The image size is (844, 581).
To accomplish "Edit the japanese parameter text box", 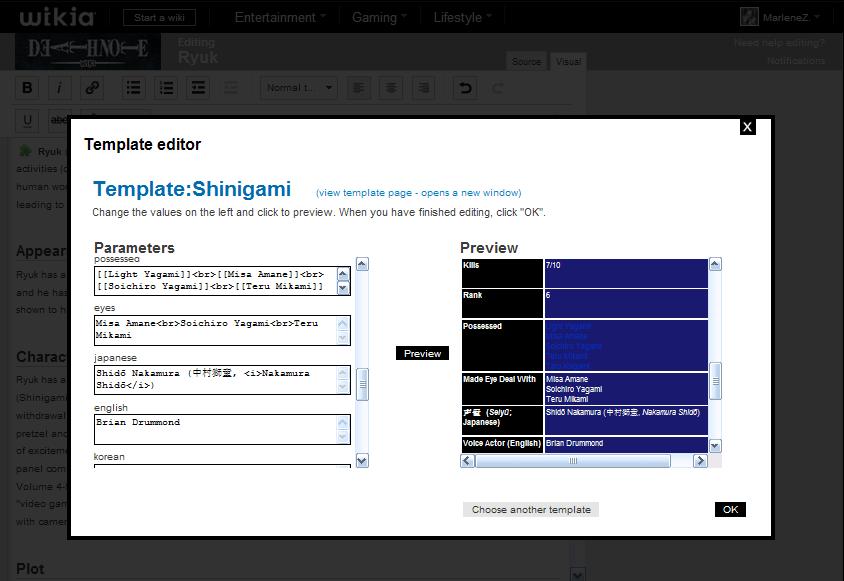I will (x=215, y=379).
